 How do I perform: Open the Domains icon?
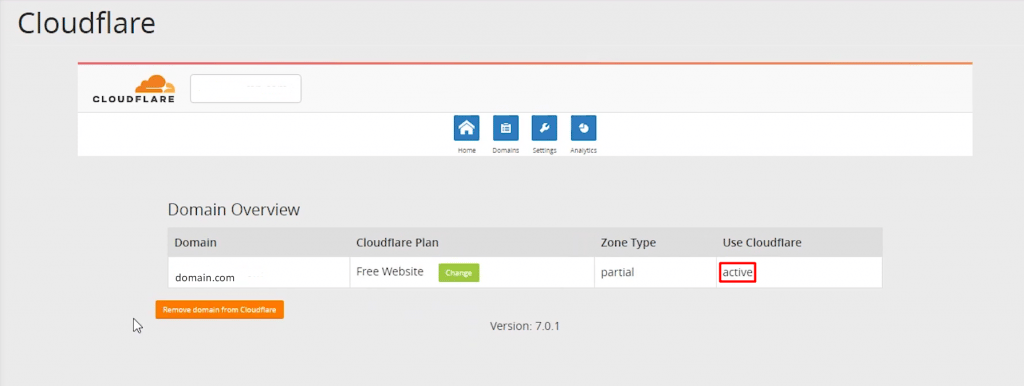pyautogui.click(x=505, y=128)
